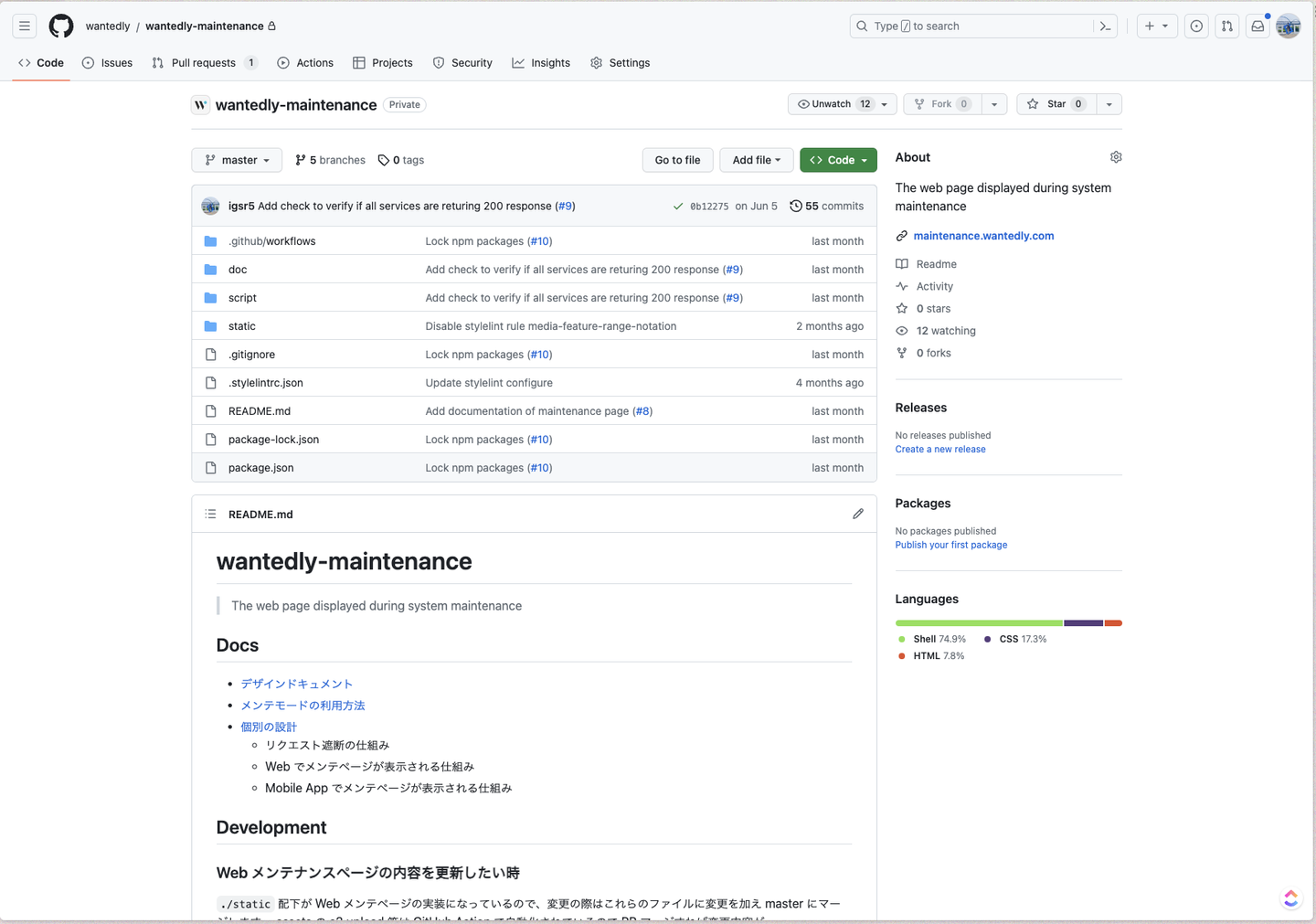Click the green Shell segment in language bar
This screenshot has height=924, width=1316.
click(x=978, y=623)
